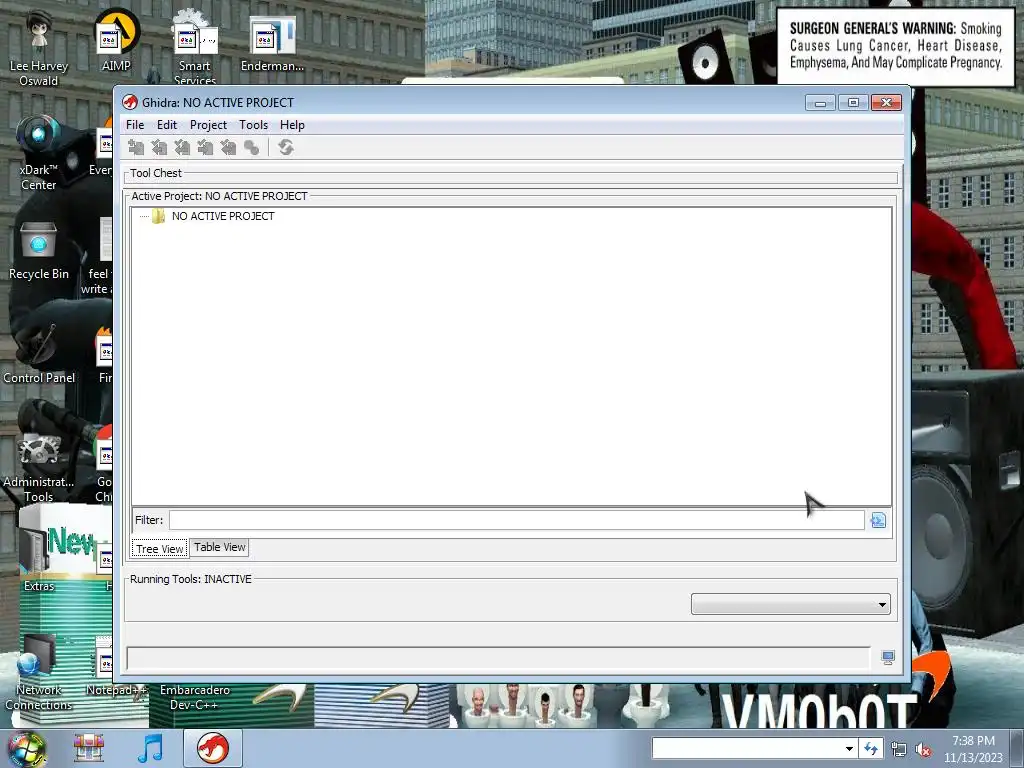Viewport: 1024px width, 768px height.
Task: Open the Tools menu
Action: (253, 125)
